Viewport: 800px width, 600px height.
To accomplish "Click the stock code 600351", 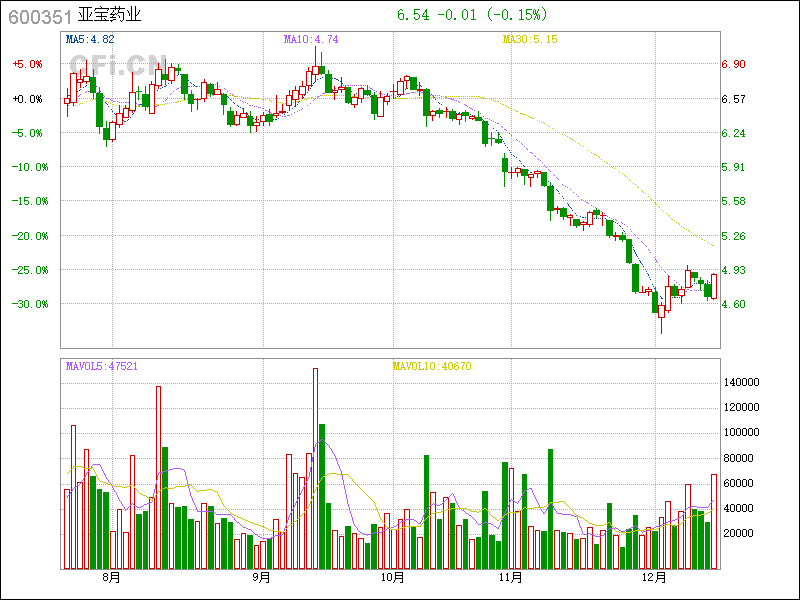I will [36, 15].
